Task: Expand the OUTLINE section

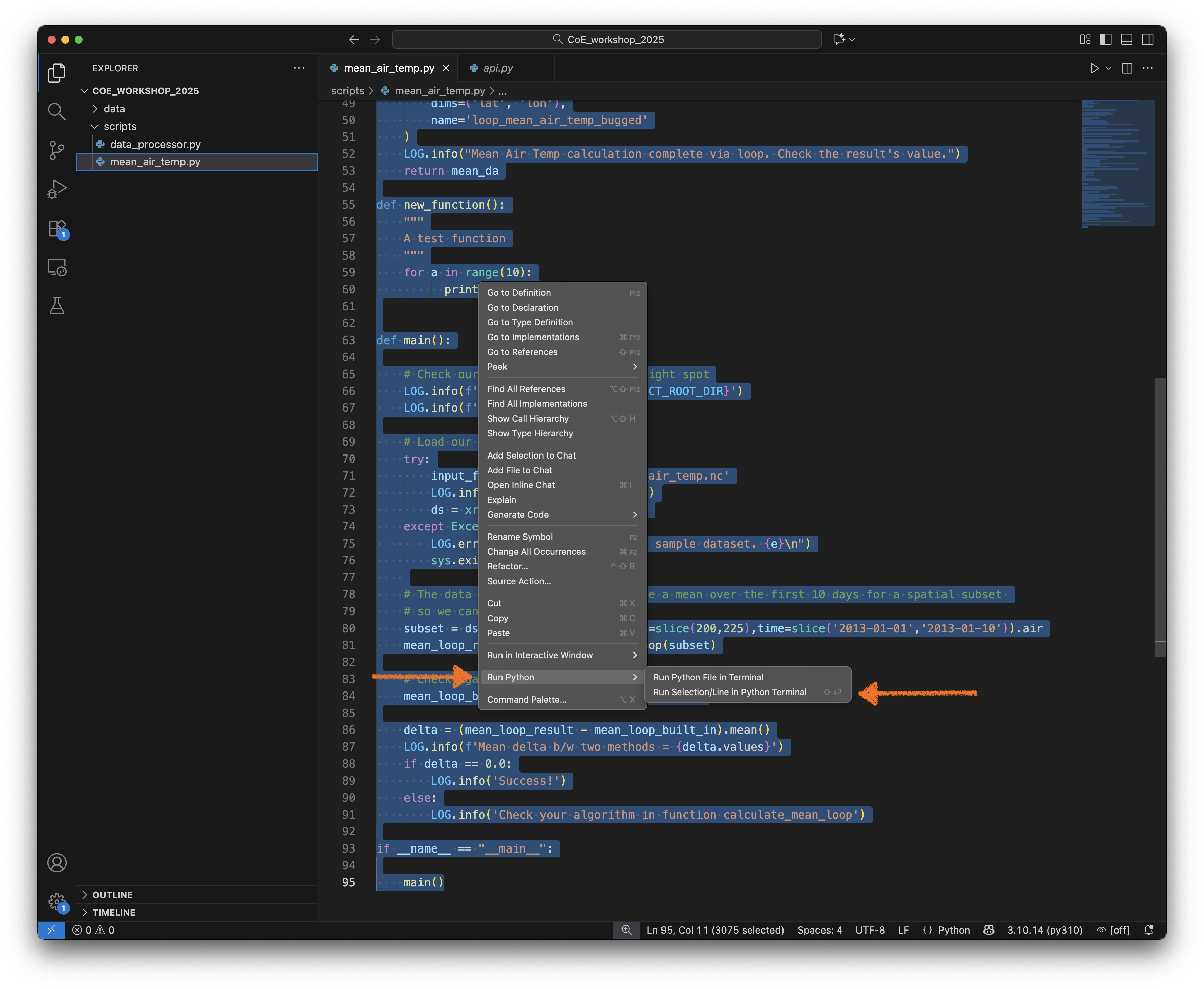Action: [x=112, y=895]
